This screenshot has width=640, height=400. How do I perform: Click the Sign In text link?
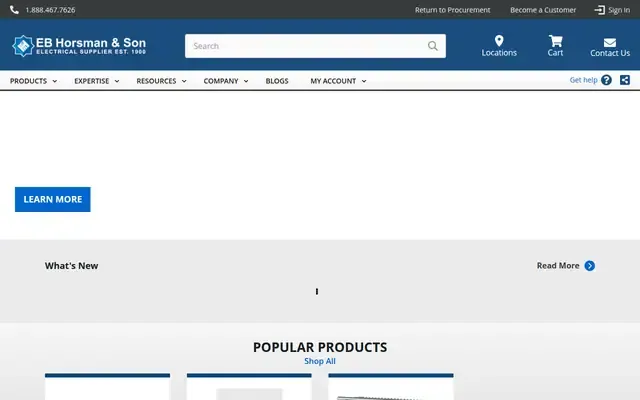(x=619, y=10)
